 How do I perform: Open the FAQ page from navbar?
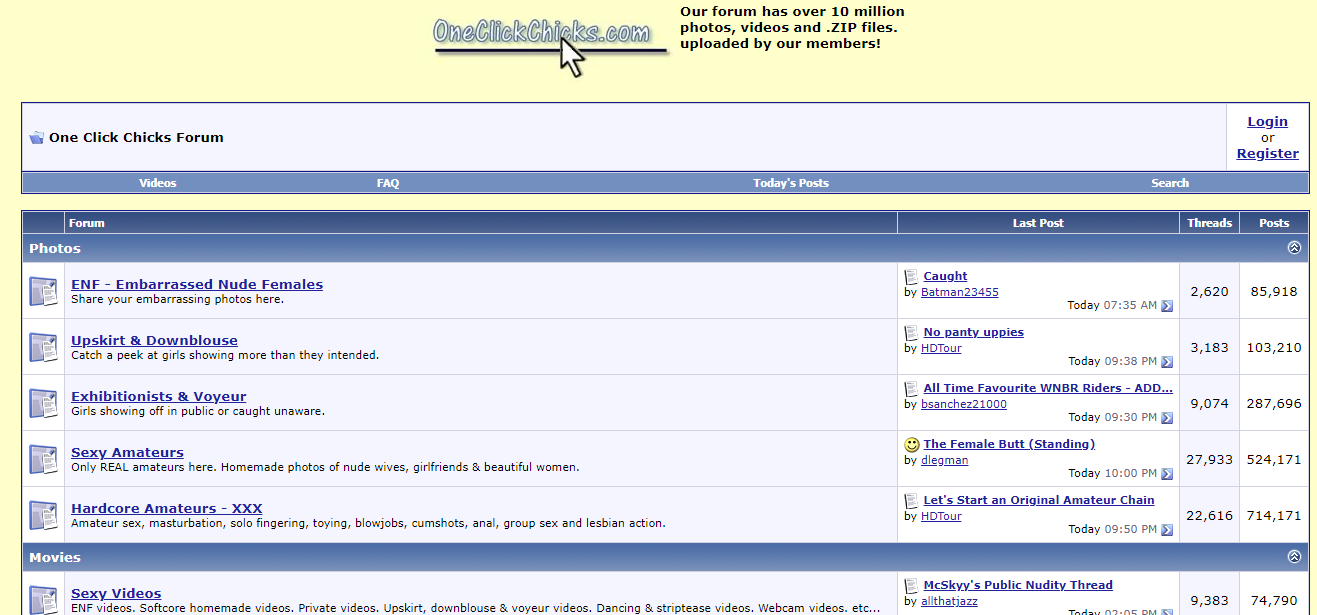[x=388, y=183]
